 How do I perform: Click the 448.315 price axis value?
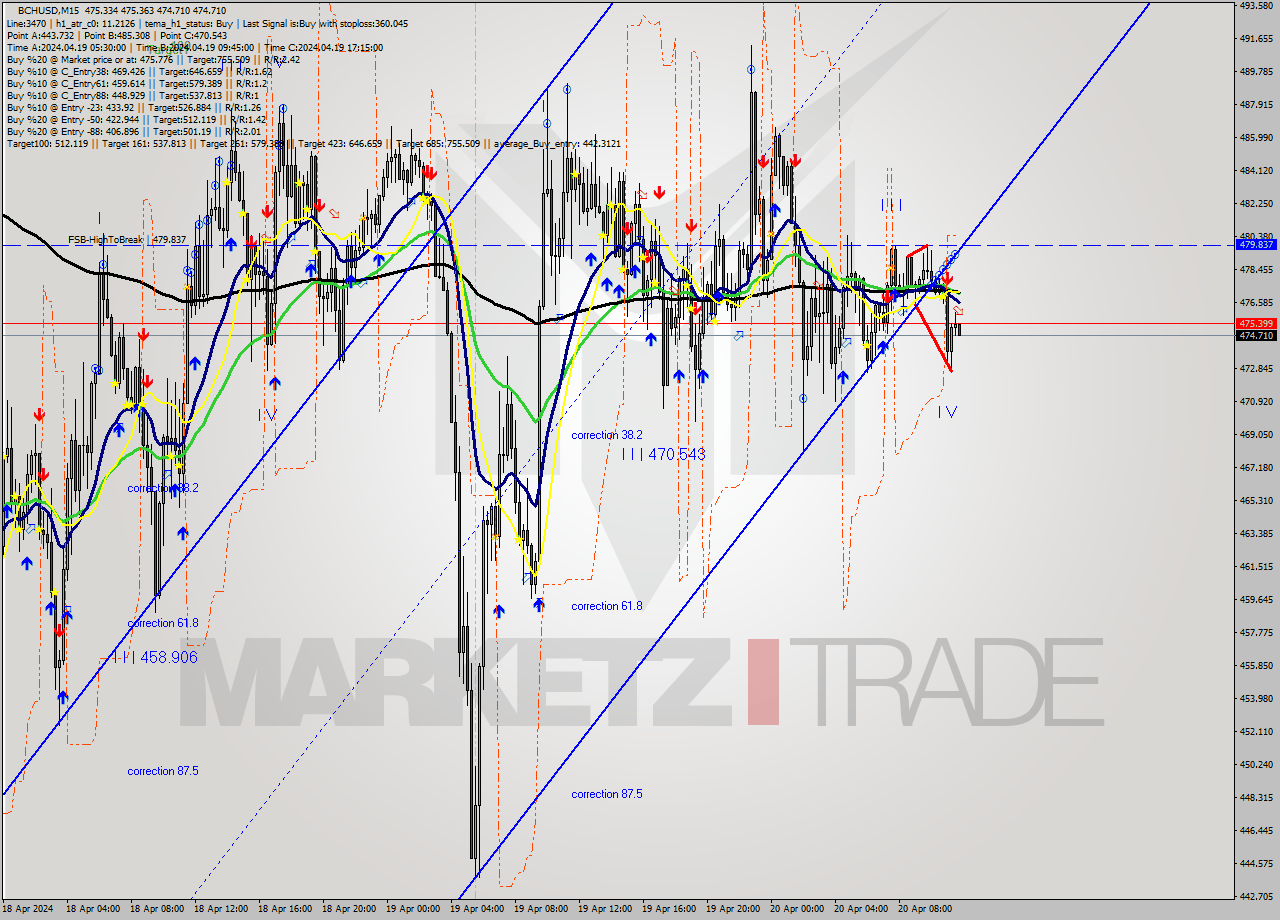(1256, 798)
